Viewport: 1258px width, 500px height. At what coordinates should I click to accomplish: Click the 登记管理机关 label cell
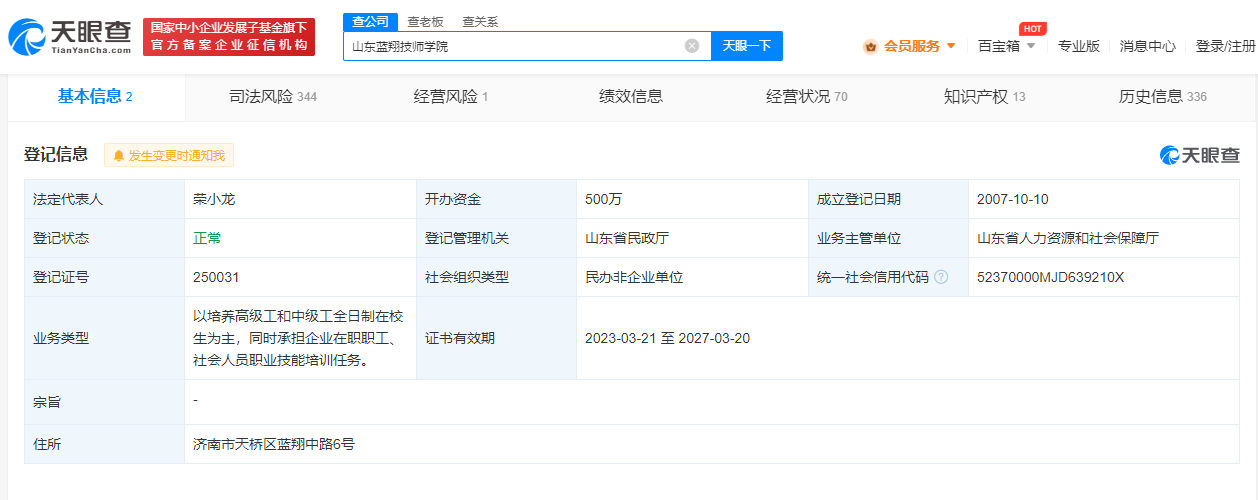click(497, 238)
